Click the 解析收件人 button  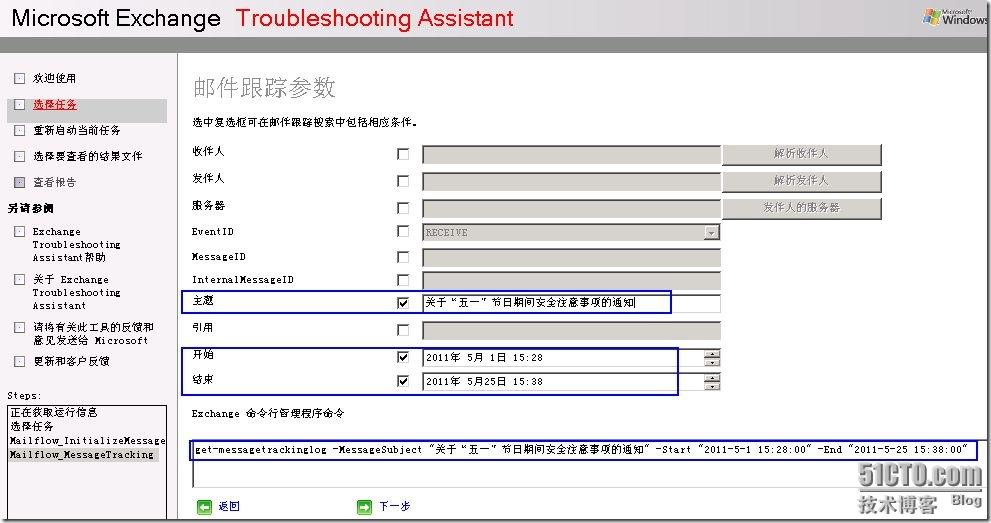coord(801,154)
